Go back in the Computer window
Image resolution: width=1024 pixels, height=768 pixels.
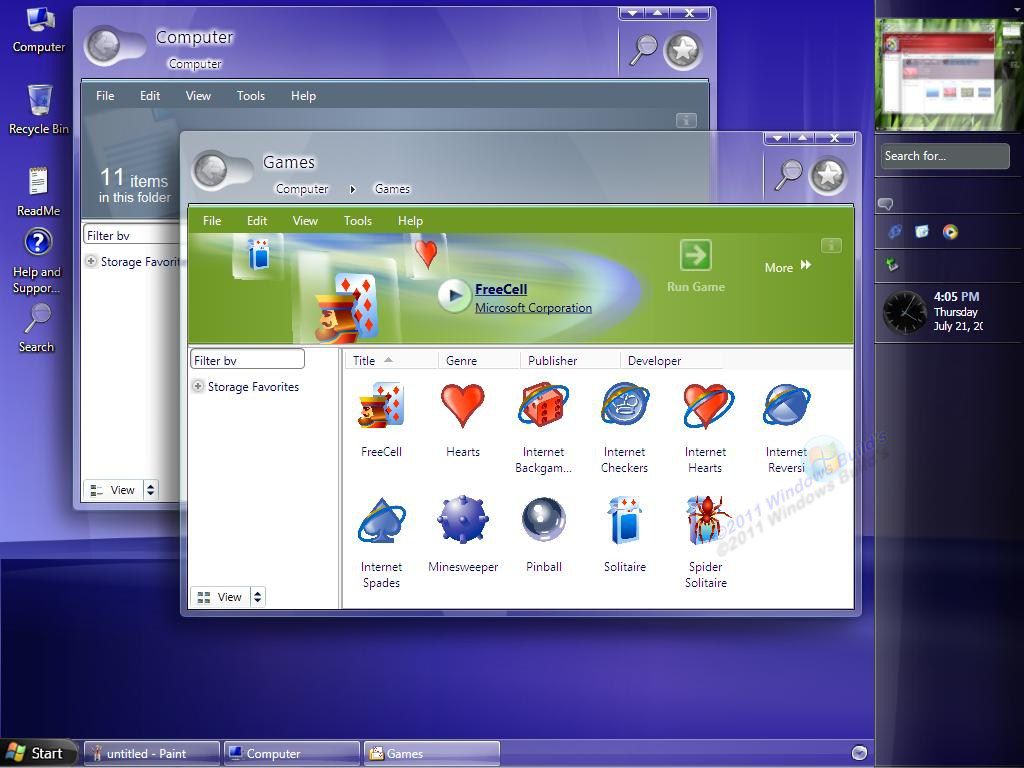[104, 45]
